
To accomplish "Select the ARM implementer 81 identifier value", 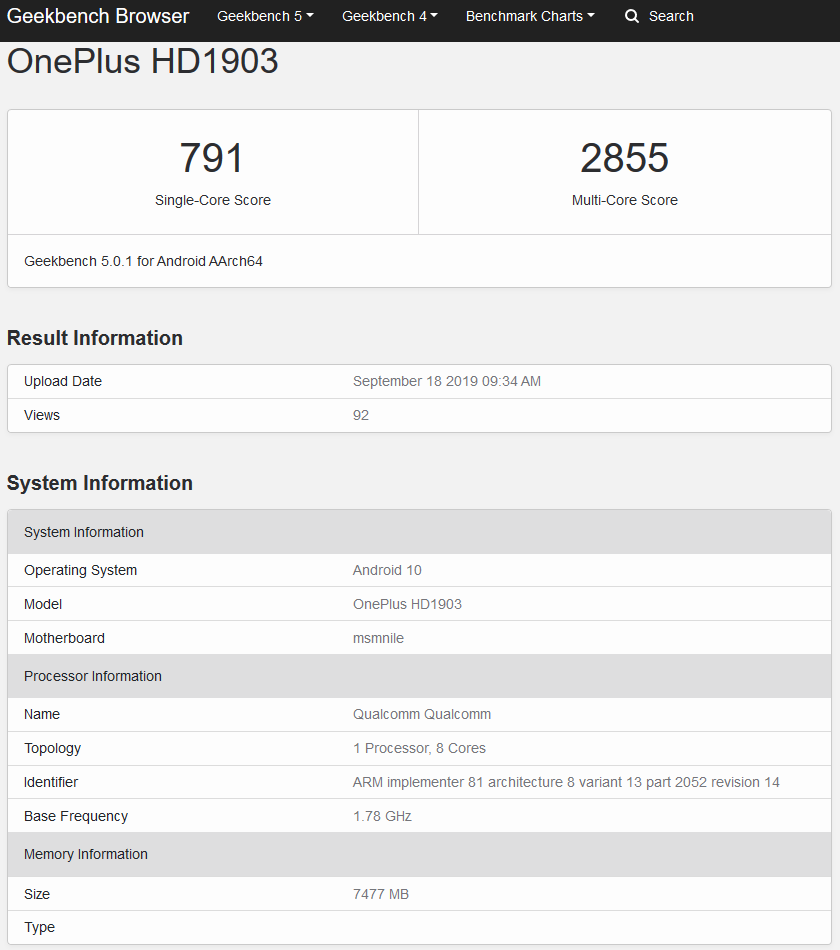I will (x=566, y=782).
